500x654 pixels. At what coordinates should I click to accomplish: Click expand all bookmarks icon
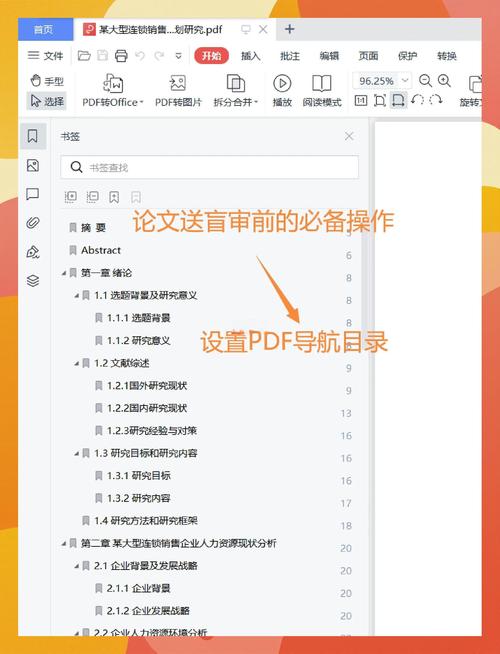(x=70, y=196)
